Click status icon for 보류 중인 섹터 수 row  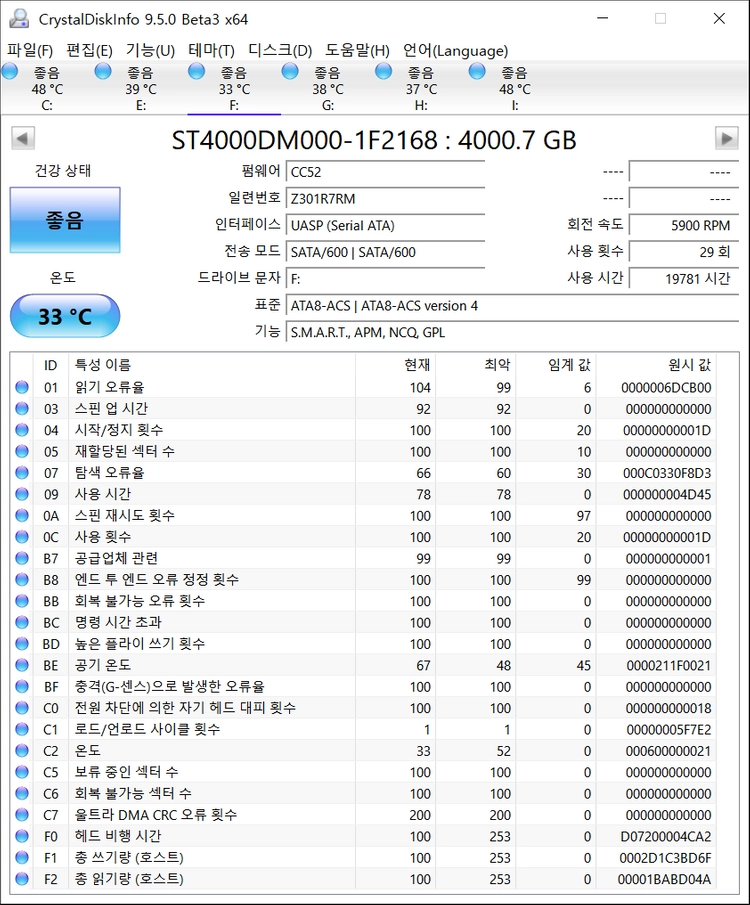(x=22, y=772)
